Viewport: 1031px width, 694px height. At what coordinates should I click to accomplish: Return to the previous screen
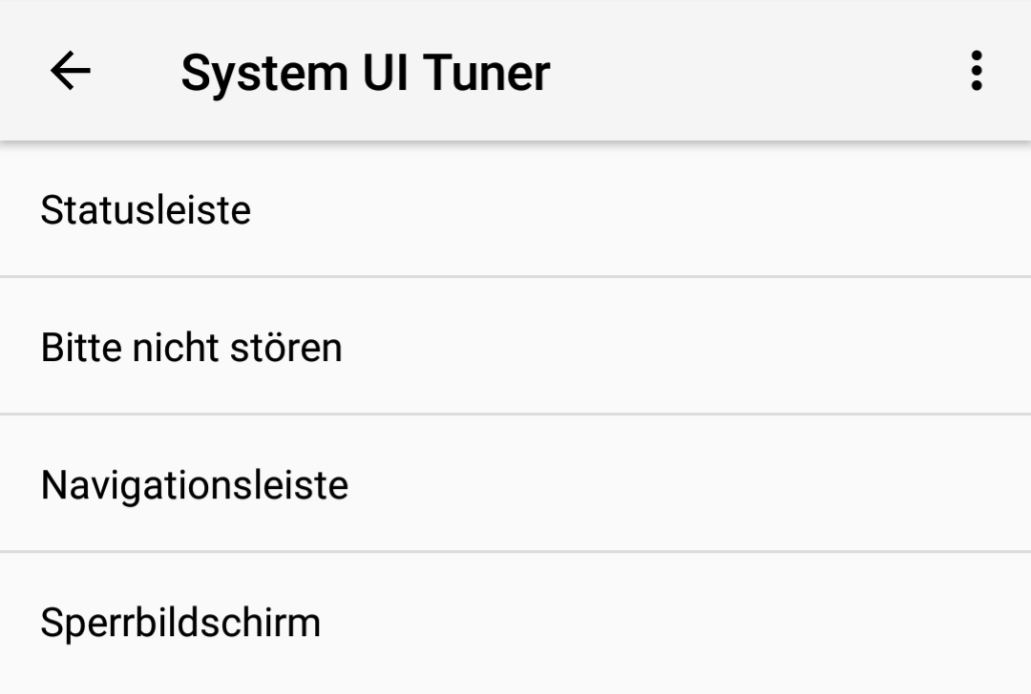pos(70,72)
